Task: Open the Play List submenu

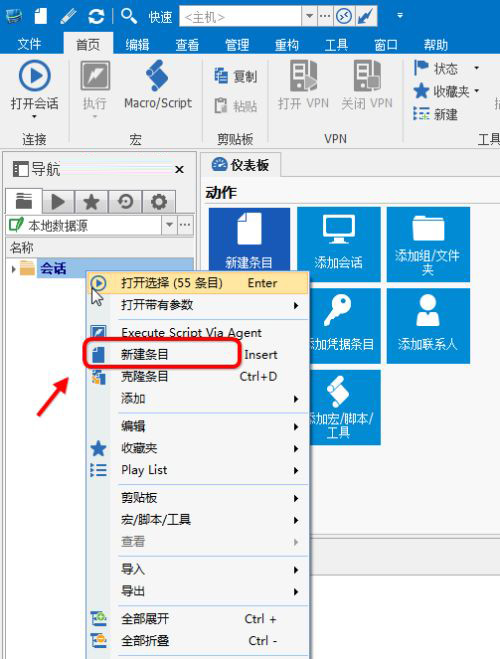Action: [198, 470]
